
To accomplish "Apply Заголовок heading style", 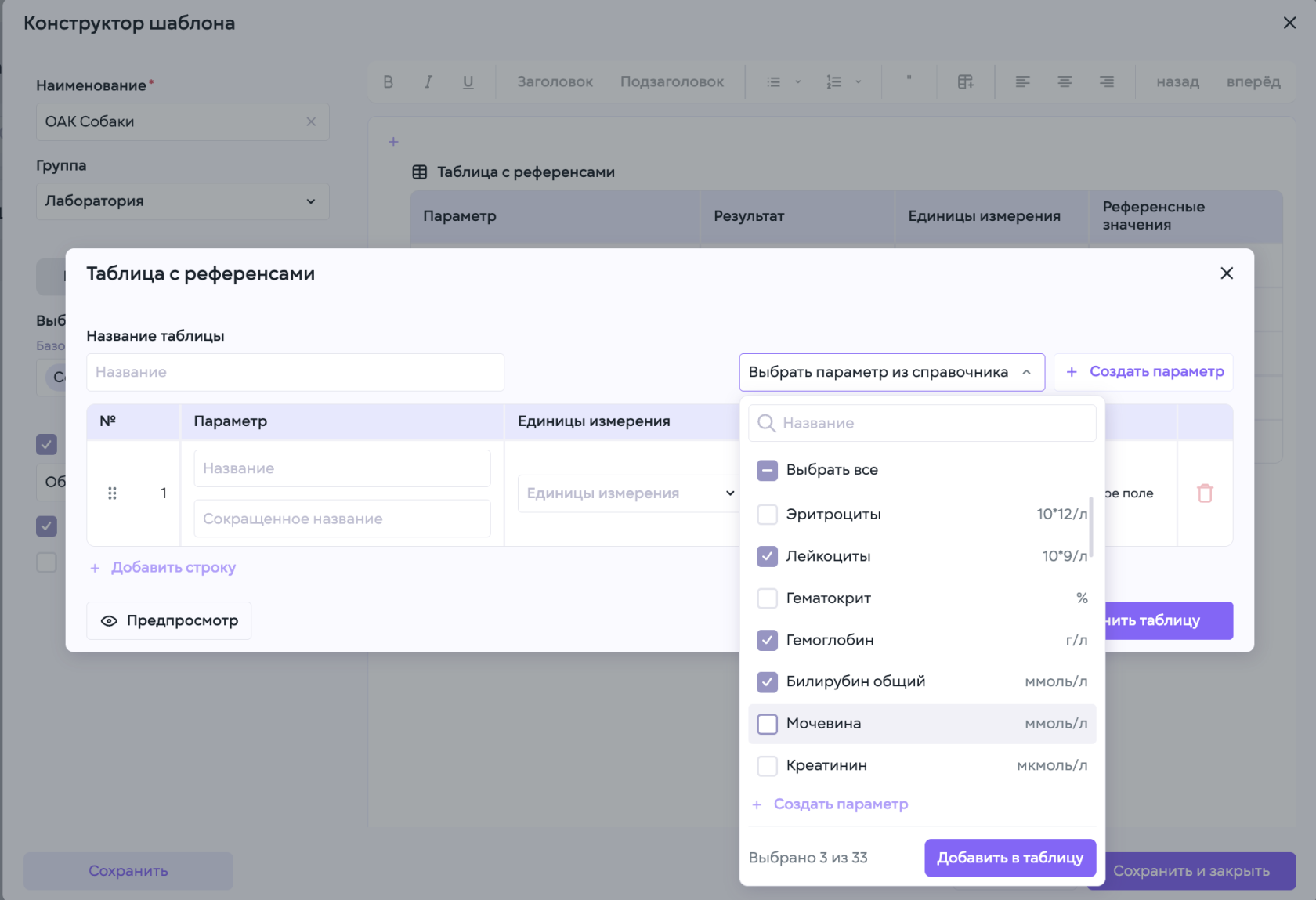I will pyautogui.click(x=555, y=81).
